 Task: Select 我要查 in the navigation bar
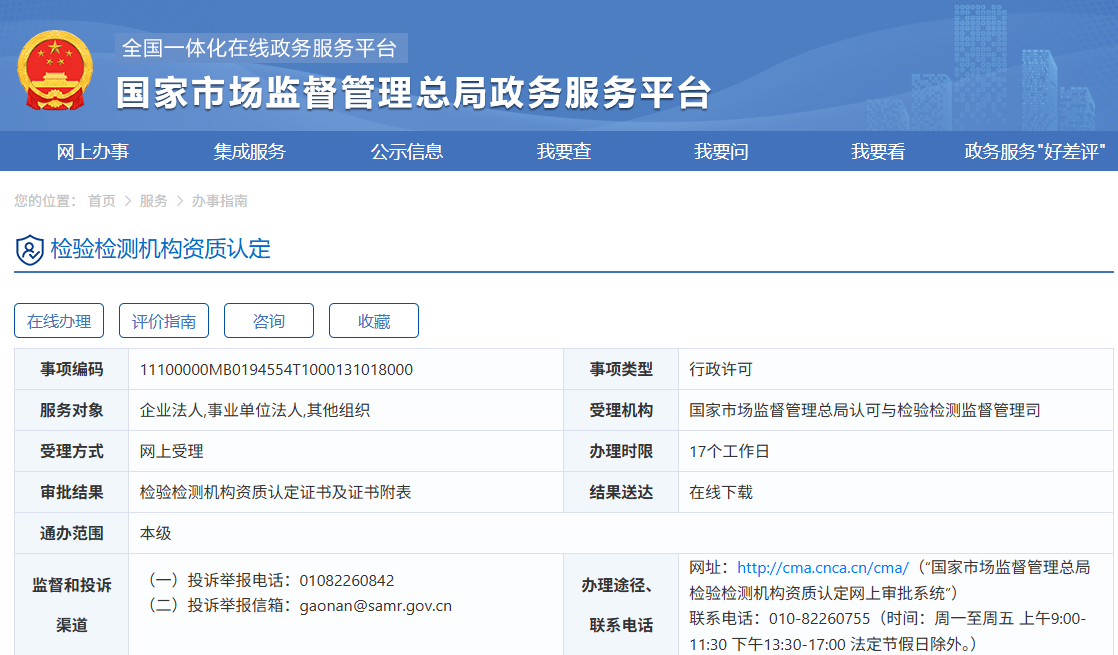pos(563,152)
